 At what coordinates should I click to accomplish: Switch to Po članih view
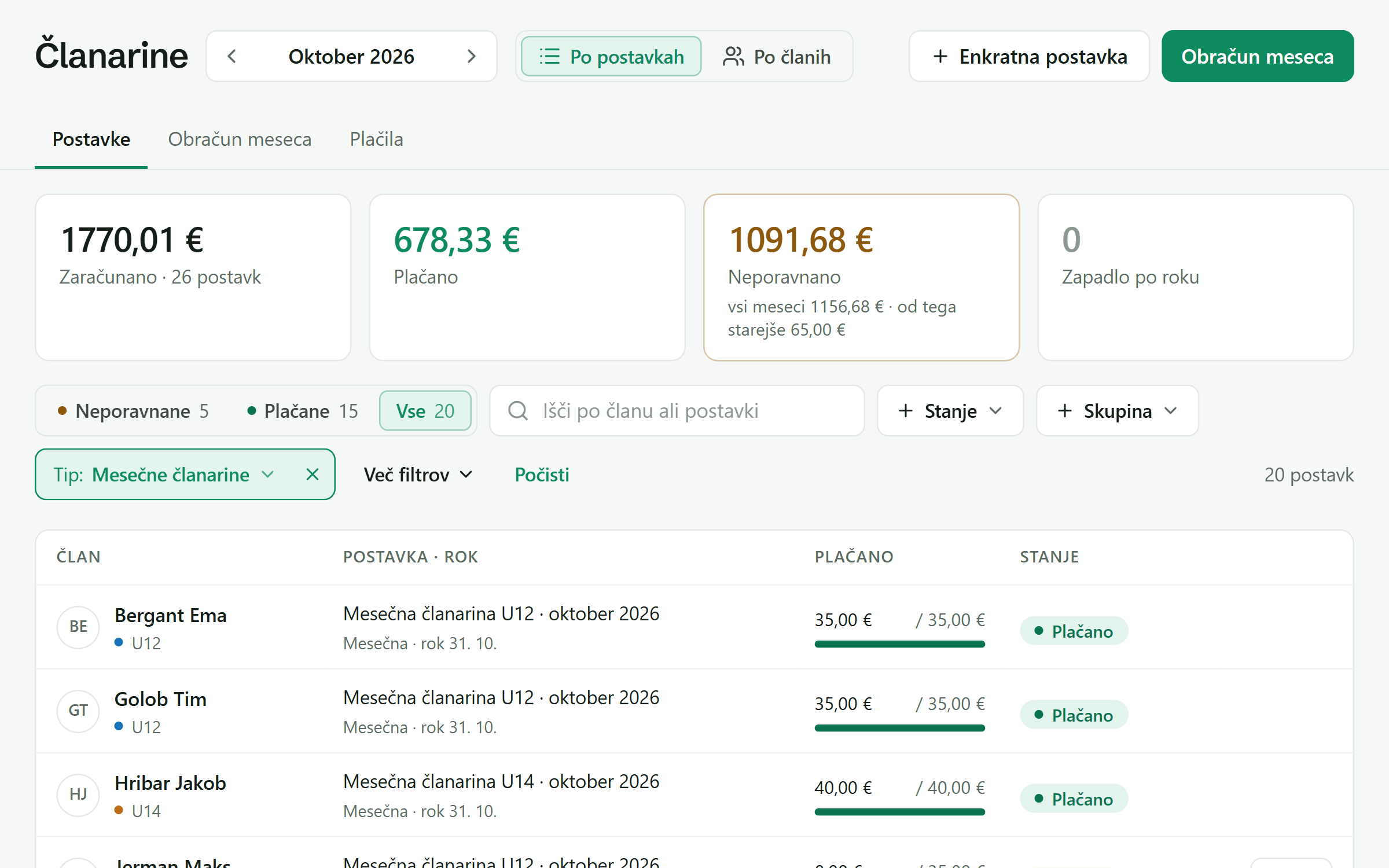777,56
